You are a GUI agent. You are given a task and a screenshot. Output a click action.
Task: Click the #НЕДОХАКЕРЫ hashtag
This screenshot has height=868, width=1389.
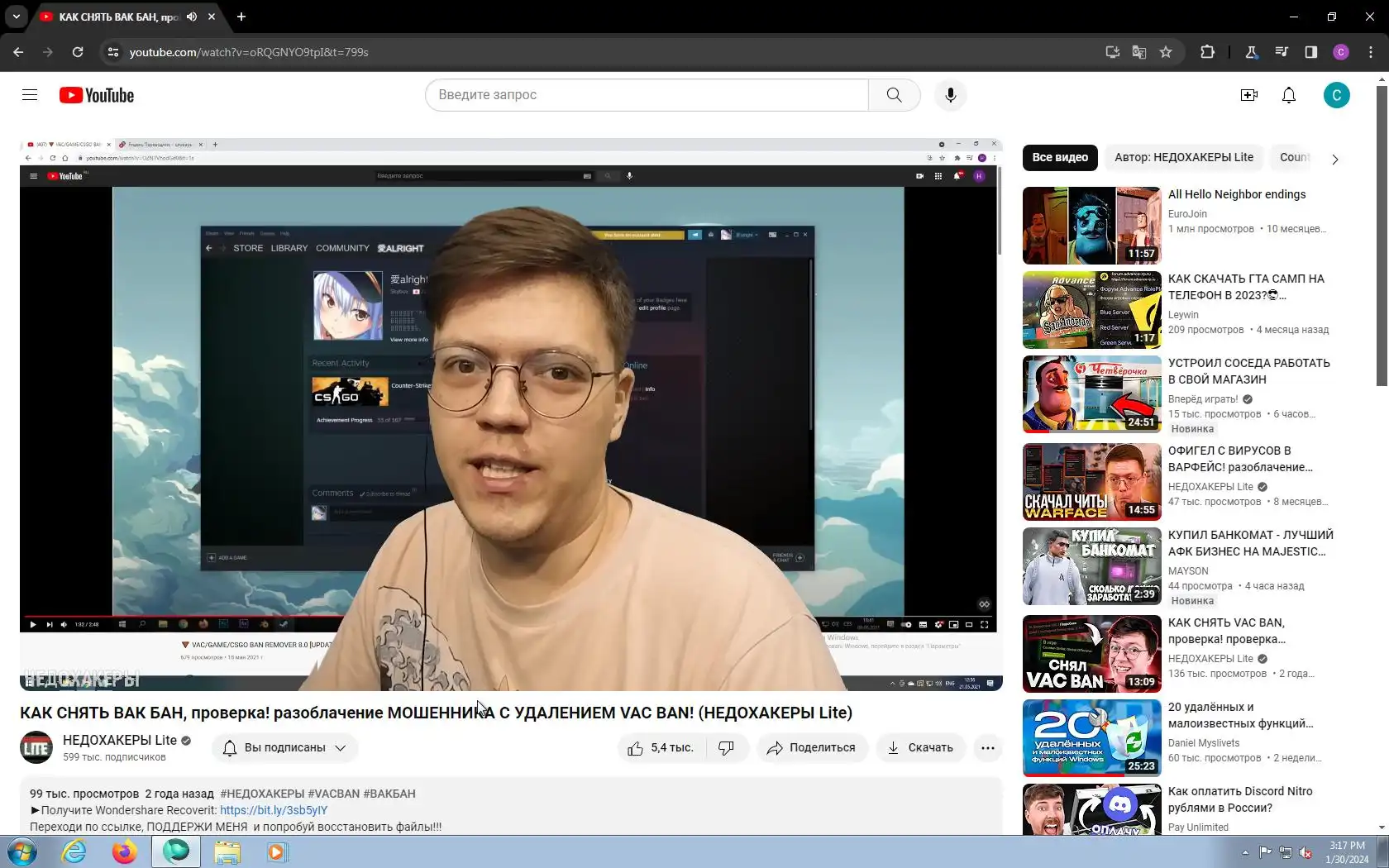(262, 794)
